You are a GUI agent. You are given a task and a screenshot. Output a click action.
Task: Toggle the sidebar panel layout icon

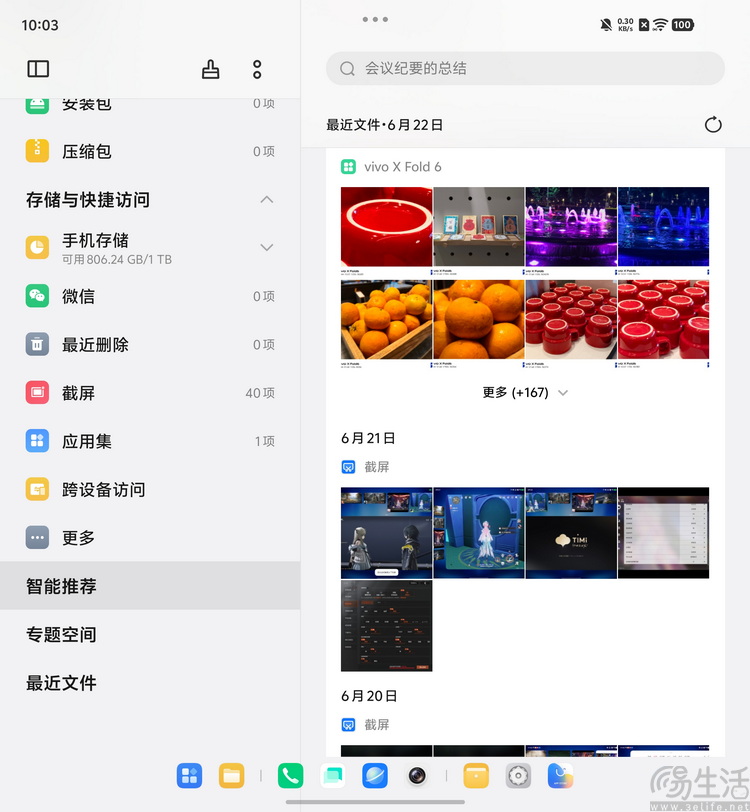pos(38,69)
